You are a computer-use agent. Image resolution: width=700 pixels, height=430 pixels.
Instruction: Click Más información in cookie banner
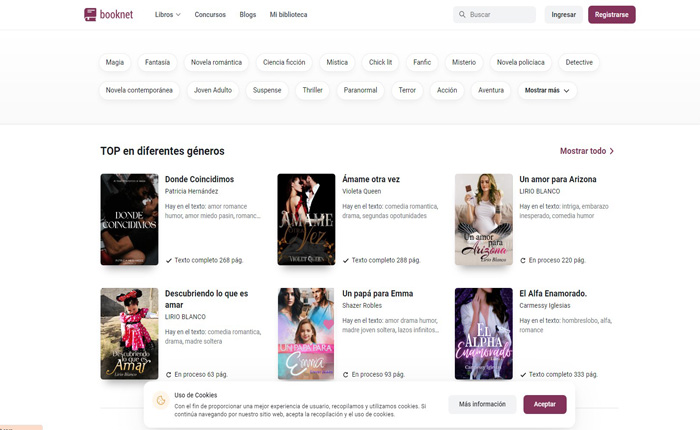click(482, 404)
